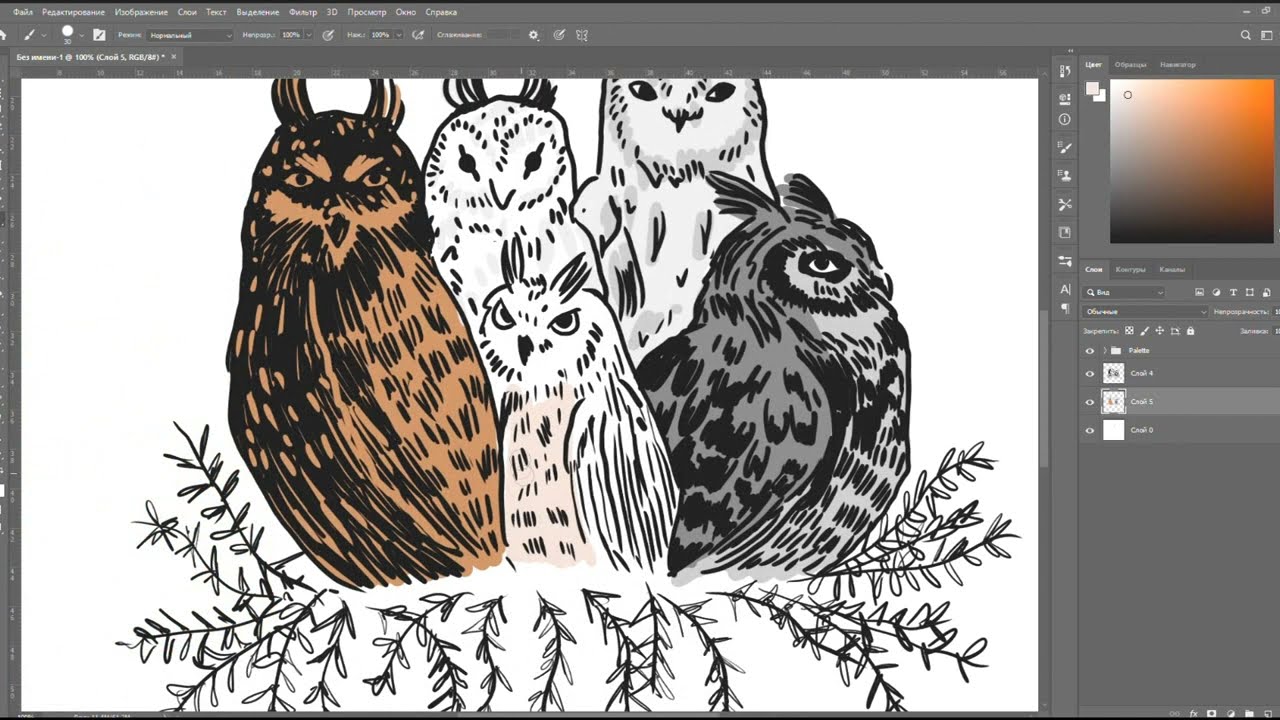Open the History panel icon
The width and height of the screenshot is (1280, 720).
click(x=1065, y=72)
